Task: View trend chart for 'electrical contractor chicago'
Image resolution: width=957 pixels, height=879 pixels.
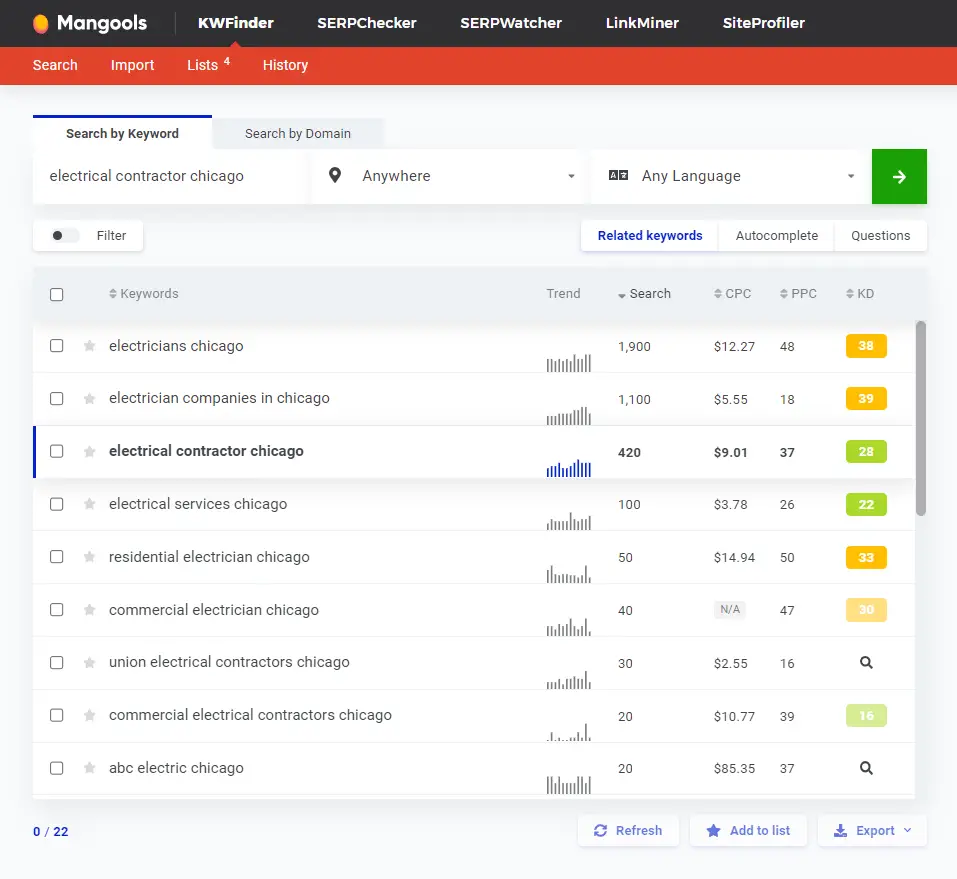Action: coord(569,469)
